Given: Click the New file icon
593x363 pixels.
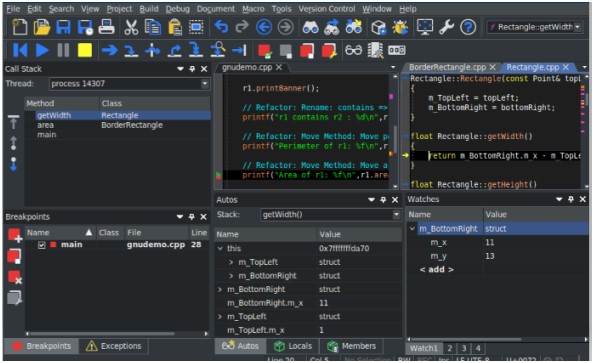Looking at the screenshot, I should [x=20, y=27].
